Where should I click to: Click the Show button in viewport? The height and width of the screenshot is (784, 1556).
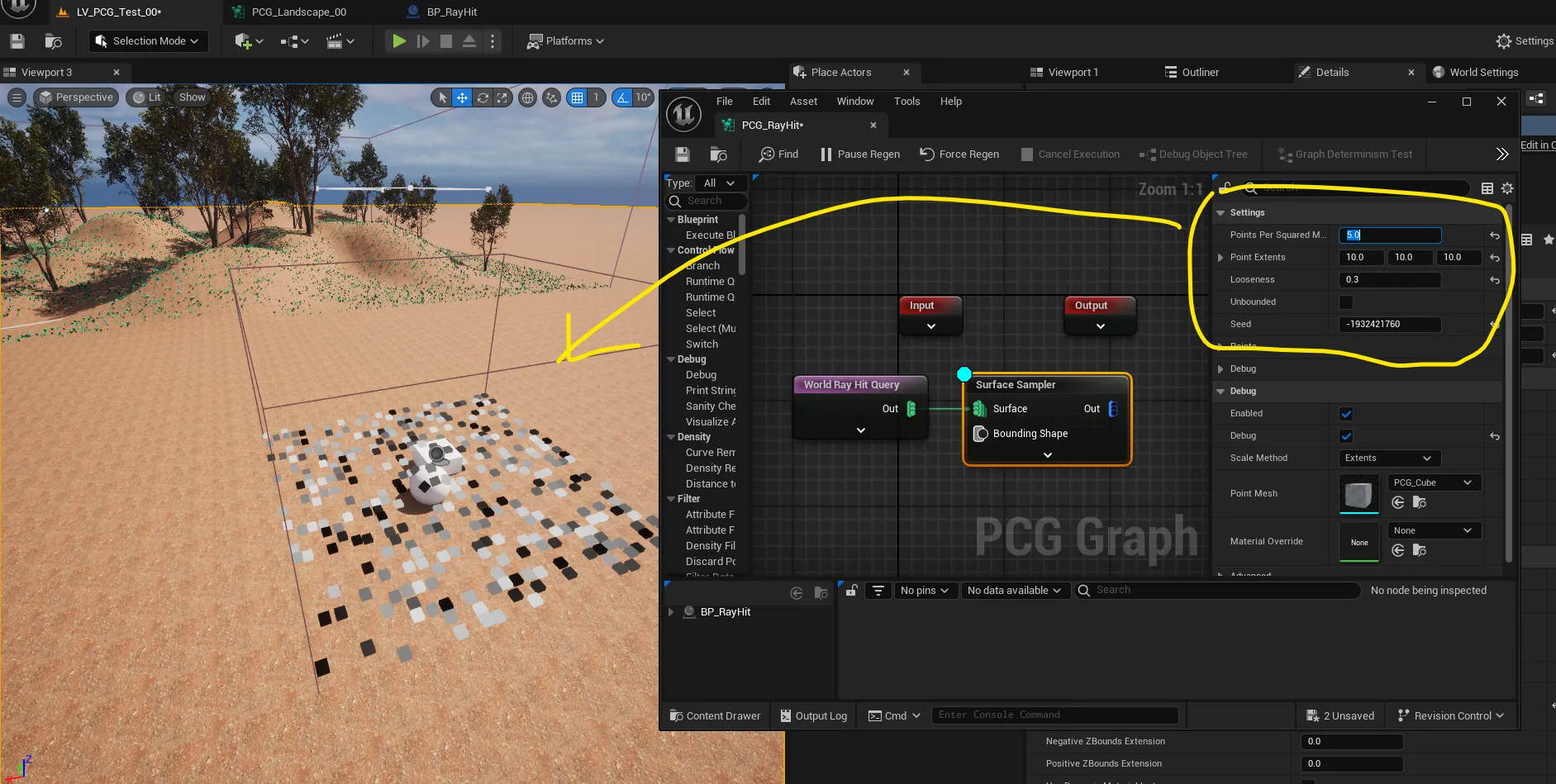pyautogui.click(x=192, y=97)
